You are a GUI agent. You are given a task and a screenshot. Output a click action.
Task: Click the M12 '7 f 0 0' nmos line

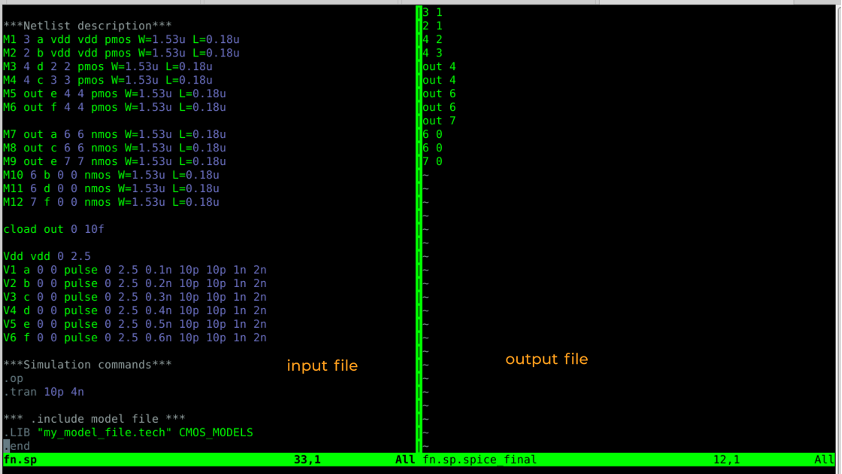111,202
